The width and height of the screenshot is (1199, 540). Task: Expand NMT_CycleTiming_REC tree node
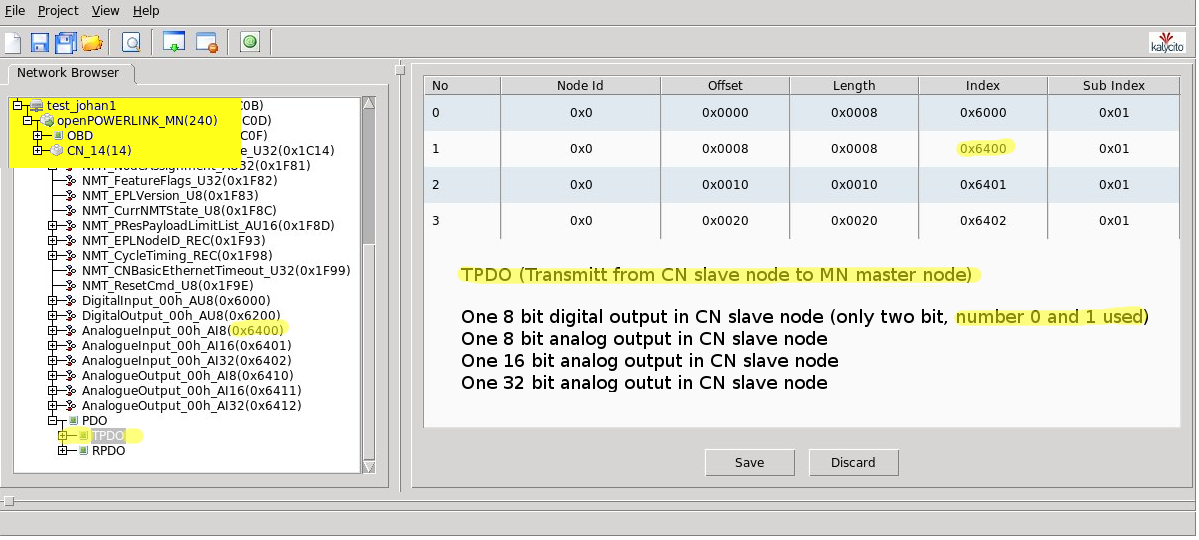pos(52,256)
